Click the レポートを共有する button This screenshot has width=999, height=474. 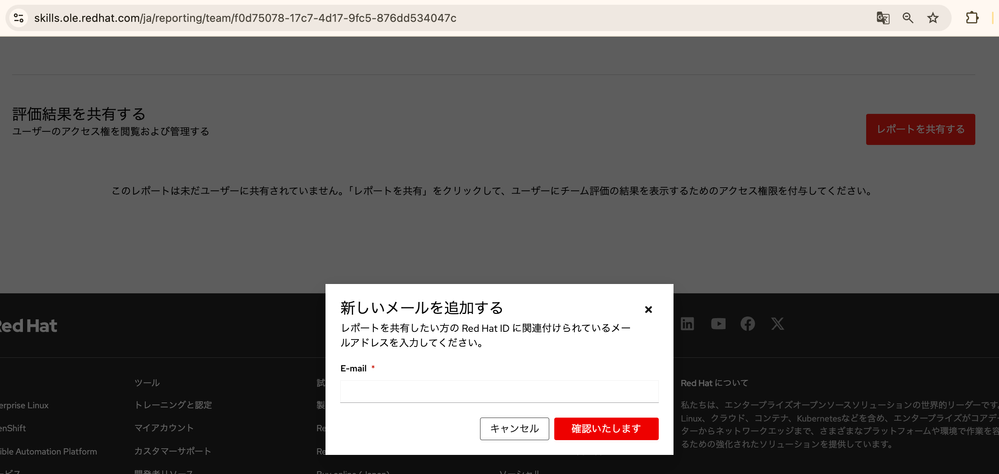[920, 129]
